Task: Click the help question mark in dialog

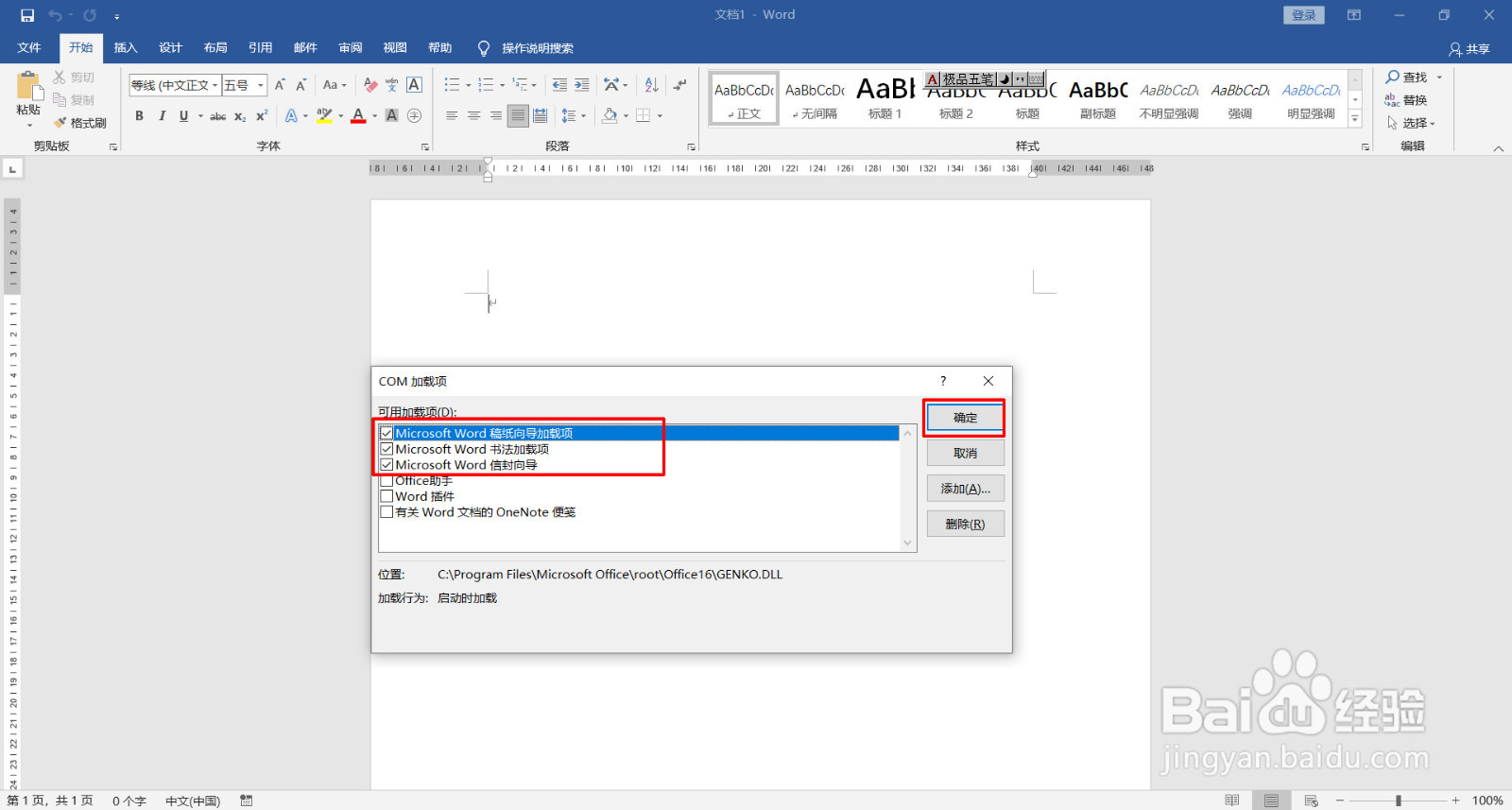Action: click(x=943, y=381)
